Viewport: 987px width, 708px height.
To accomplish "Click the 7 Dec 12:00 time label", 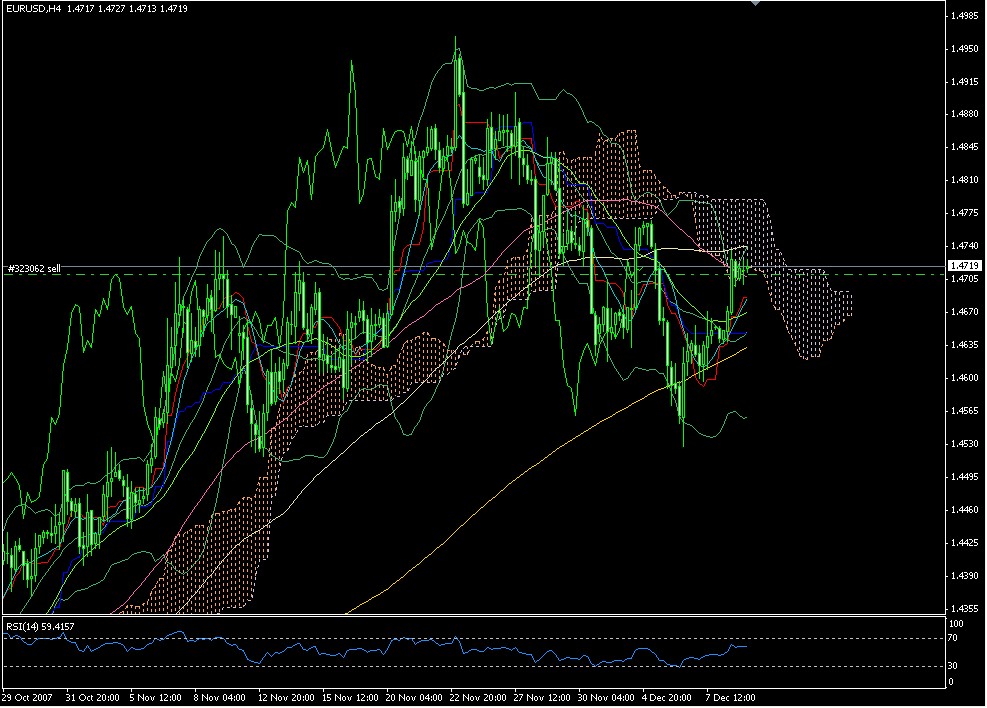I will 730,697.
